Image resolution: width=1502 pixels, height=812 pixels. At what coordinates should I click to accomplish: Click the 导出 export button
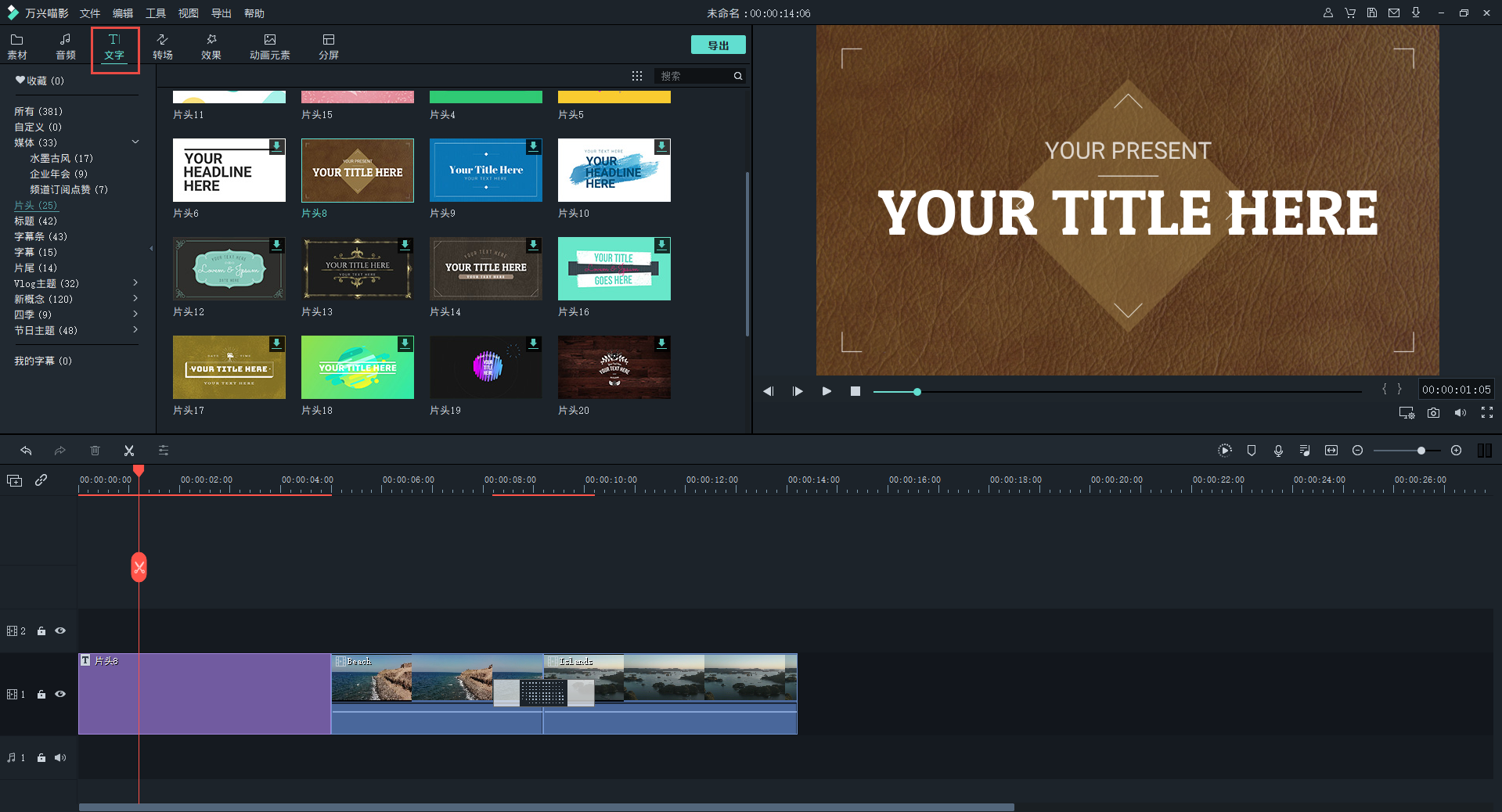tap(718, 45)
